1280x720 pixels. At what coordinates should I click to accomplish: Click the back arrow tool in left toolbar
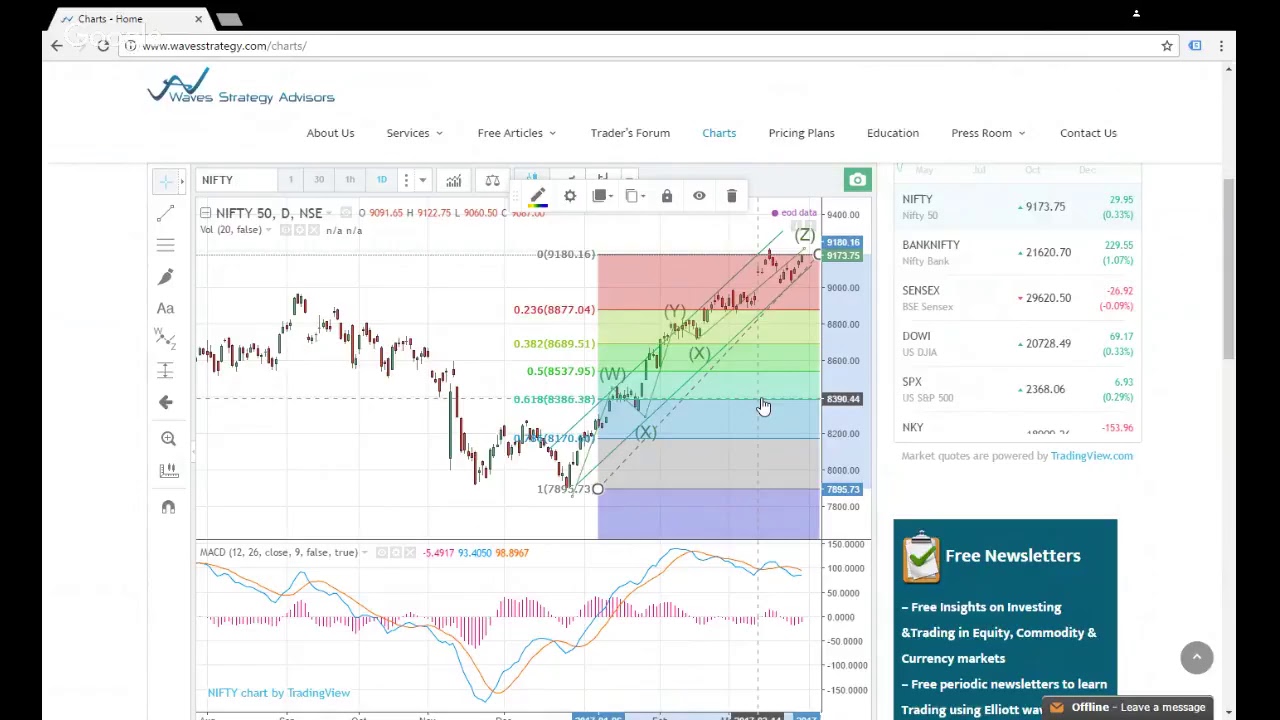coord(166,402)
